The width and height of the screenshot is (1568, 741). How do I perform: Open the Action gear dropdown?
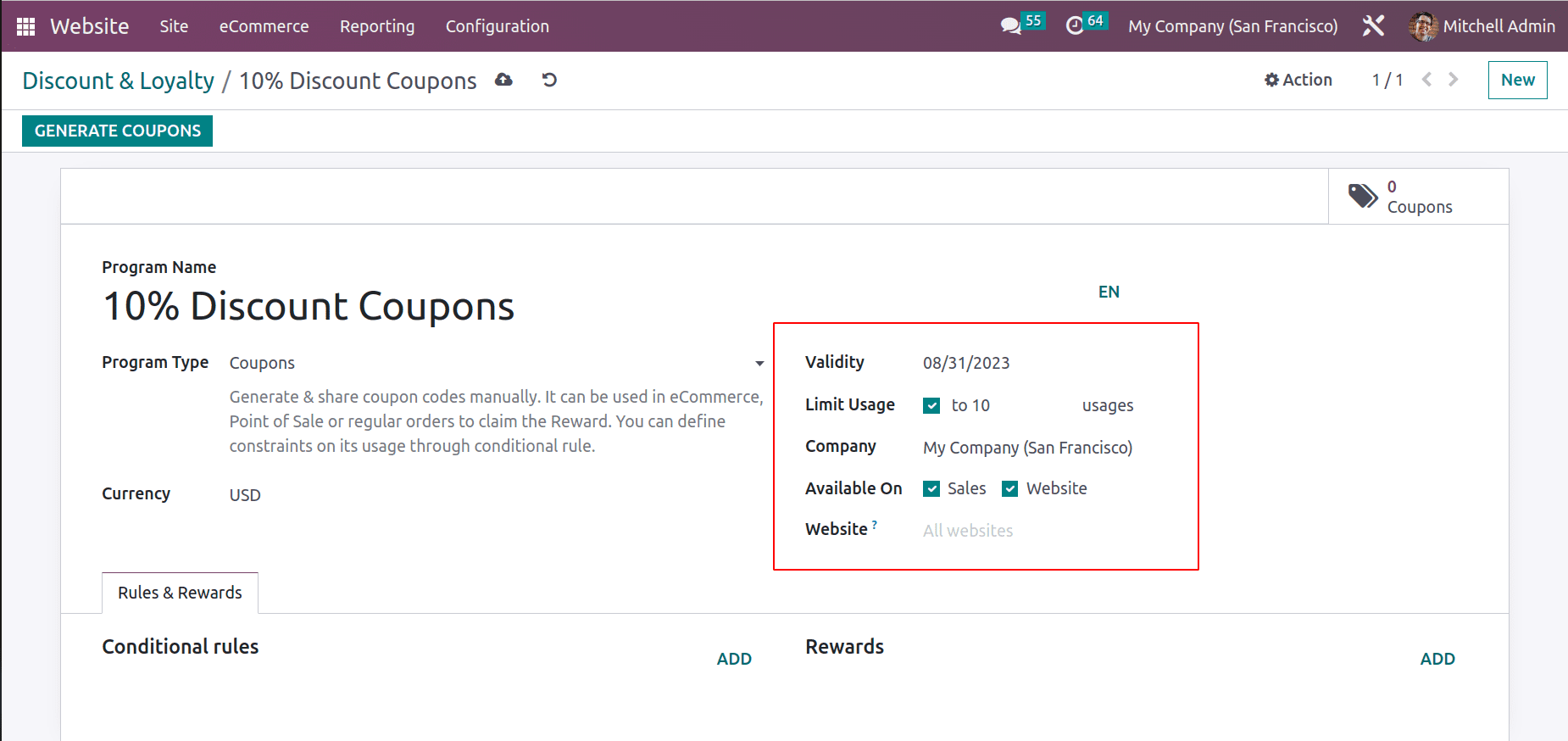tap(1298, 80)
